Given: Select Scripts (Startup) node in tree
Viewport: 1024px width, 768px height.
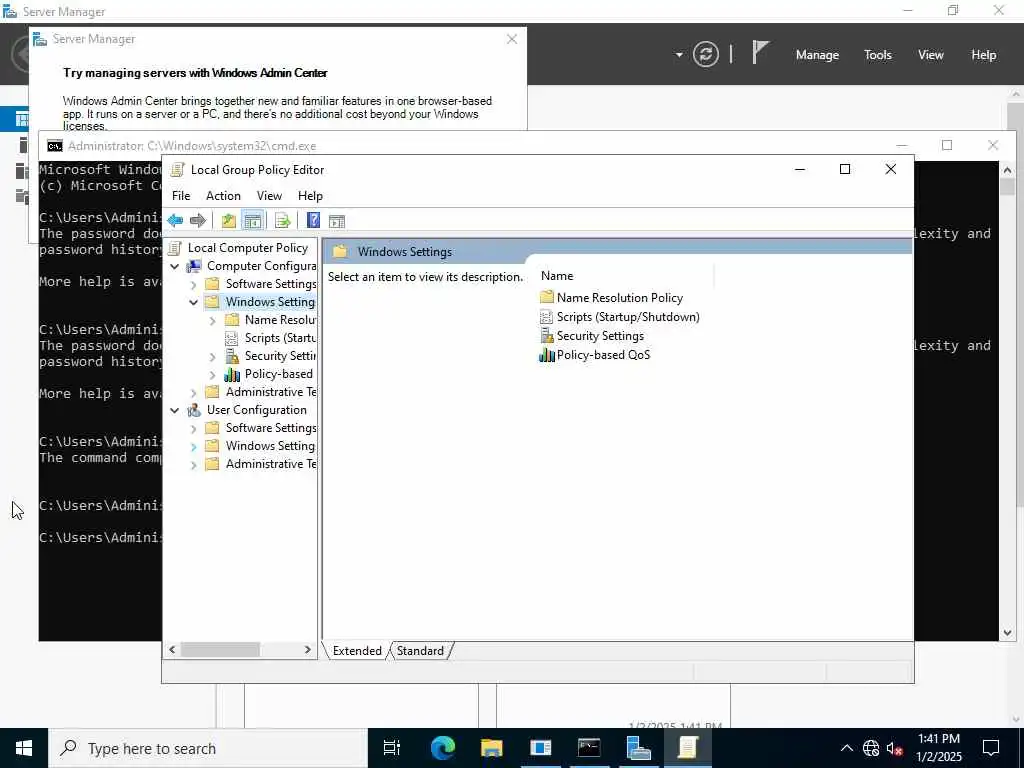Looking at the screenshot, I should point(280,338).
